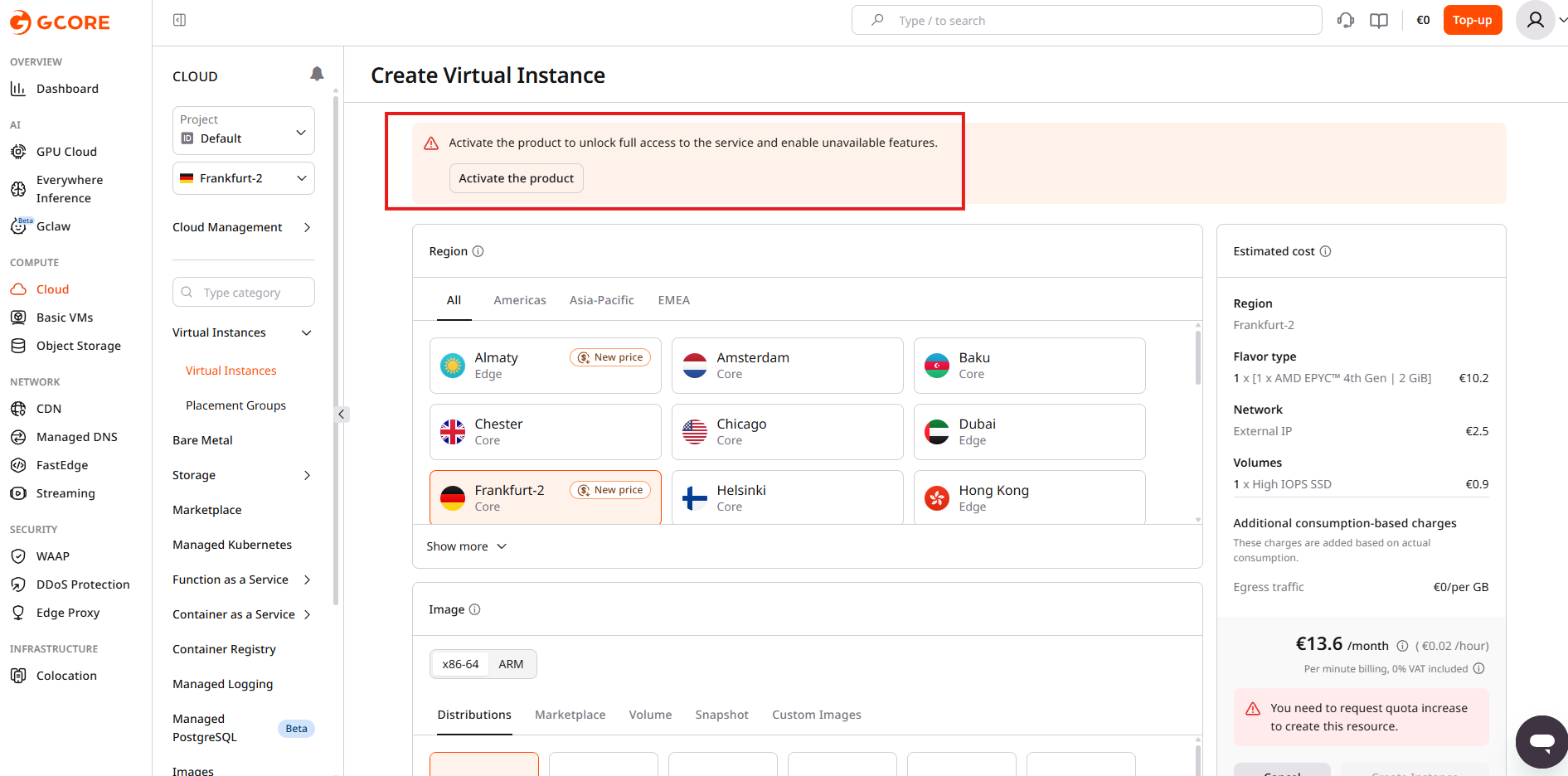Viewport: 1568px width, 776px height.
Task: Open the documentation book icon
Action: click(x=1379, y=21)
